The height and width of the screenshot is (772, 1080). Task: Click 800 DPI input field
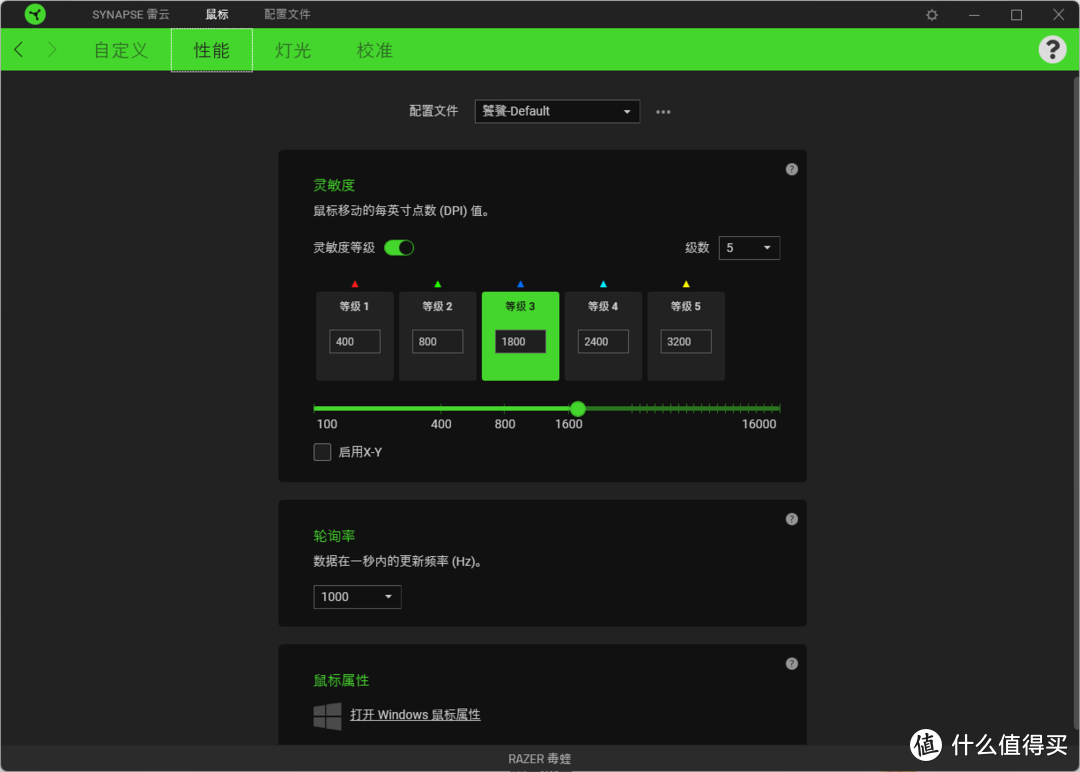[437, 342]
